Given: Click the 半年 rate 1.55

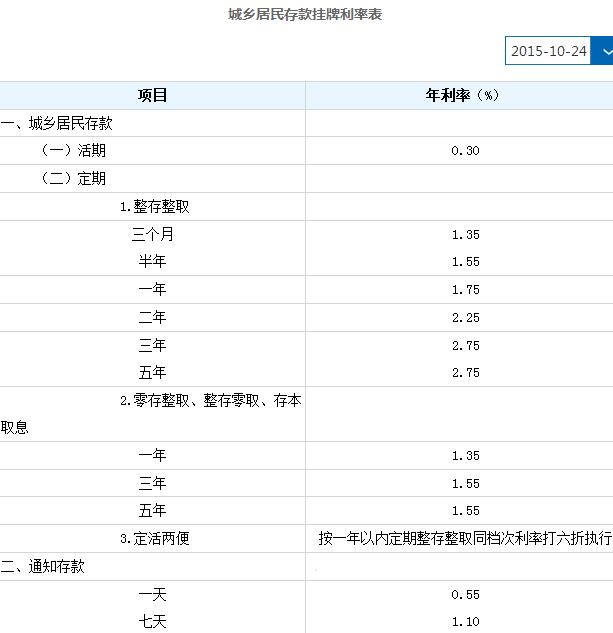Looking at the screenshot, I should click(x=466, y=262).
